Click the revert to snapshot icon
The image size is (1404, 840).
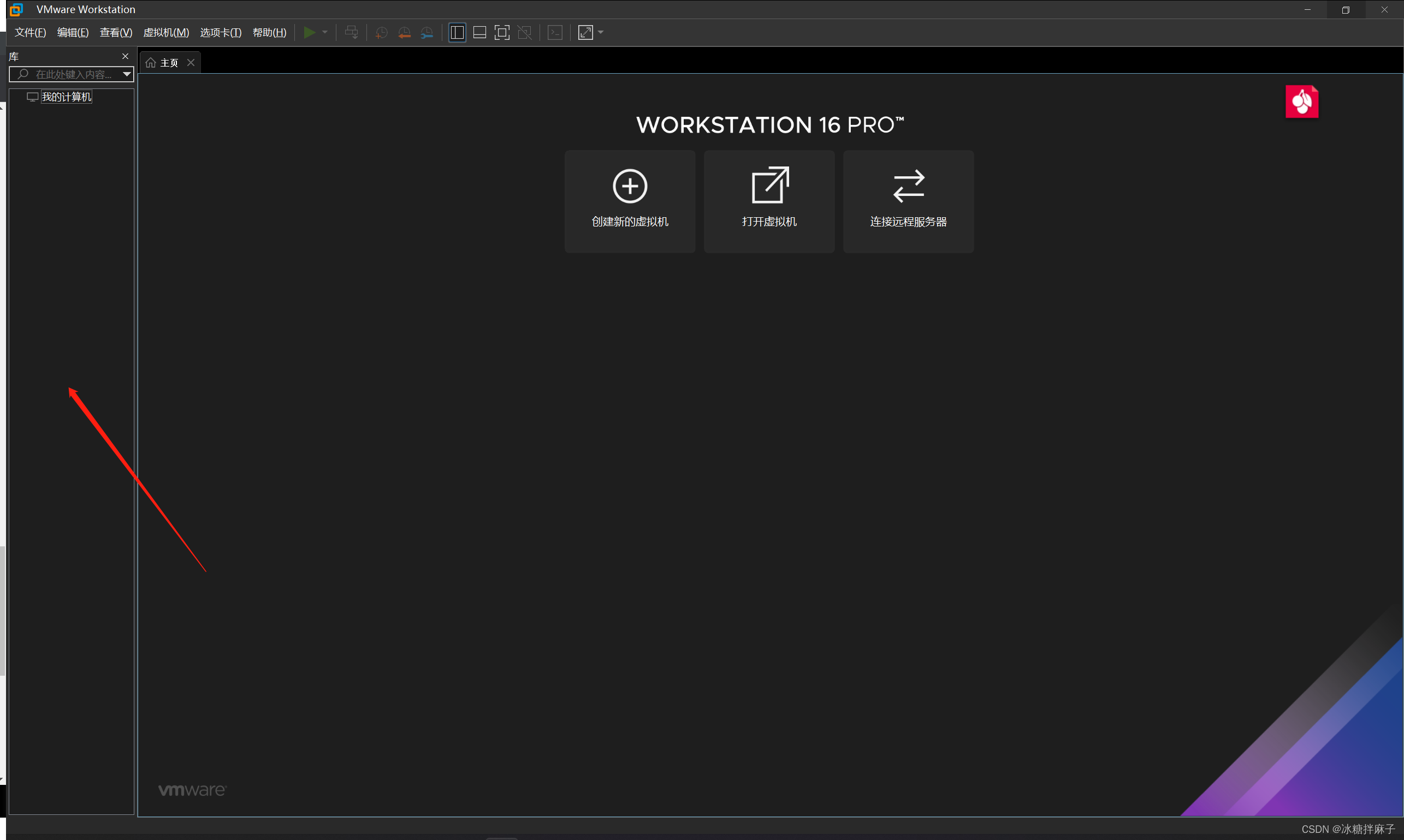tap(404, 32)
